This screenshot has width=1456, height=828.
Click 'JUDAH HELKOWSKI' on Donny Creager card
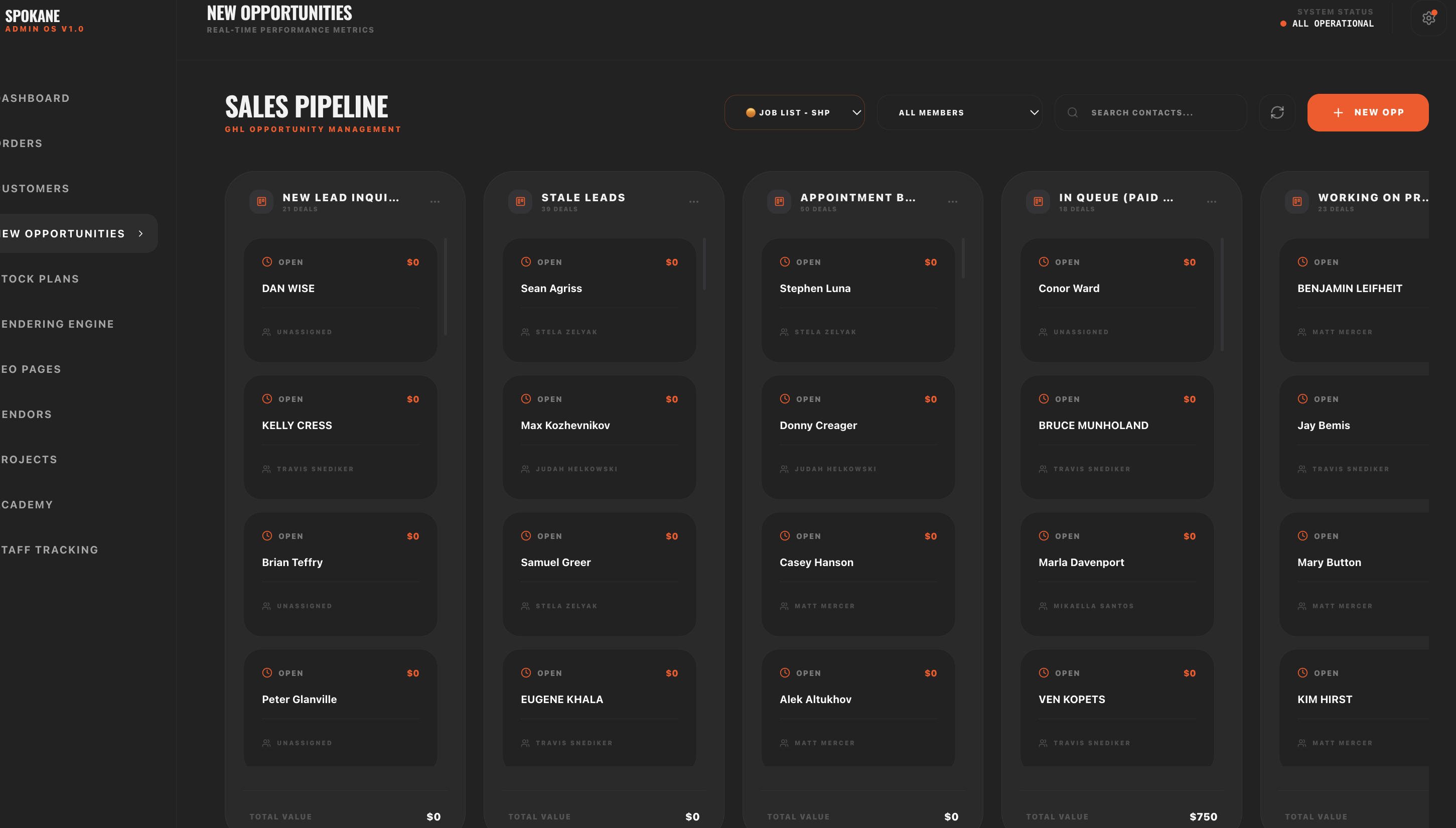(835, 469)
